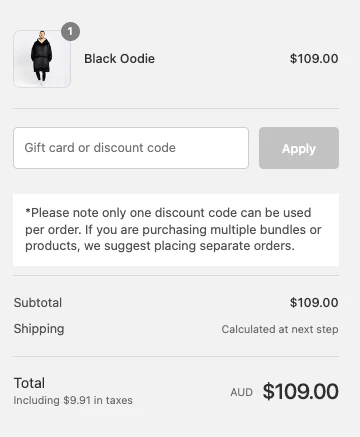This screenshot has height=437, width=360.
Task: Click the Black Oodie product thumbnail
Action: (x=42, y=59)
